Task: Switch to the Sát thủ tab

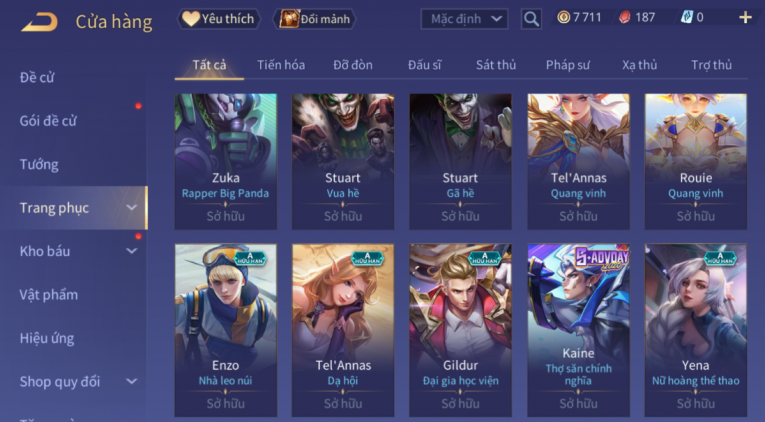Action: point(496,65)
